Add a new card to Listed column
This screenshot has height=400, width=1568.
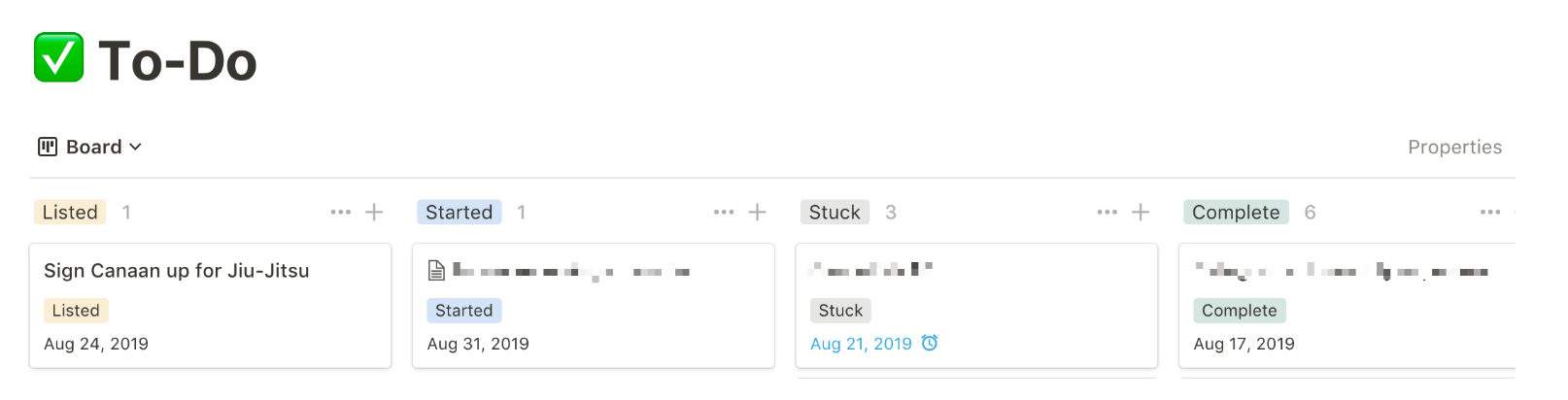(374, 212)
